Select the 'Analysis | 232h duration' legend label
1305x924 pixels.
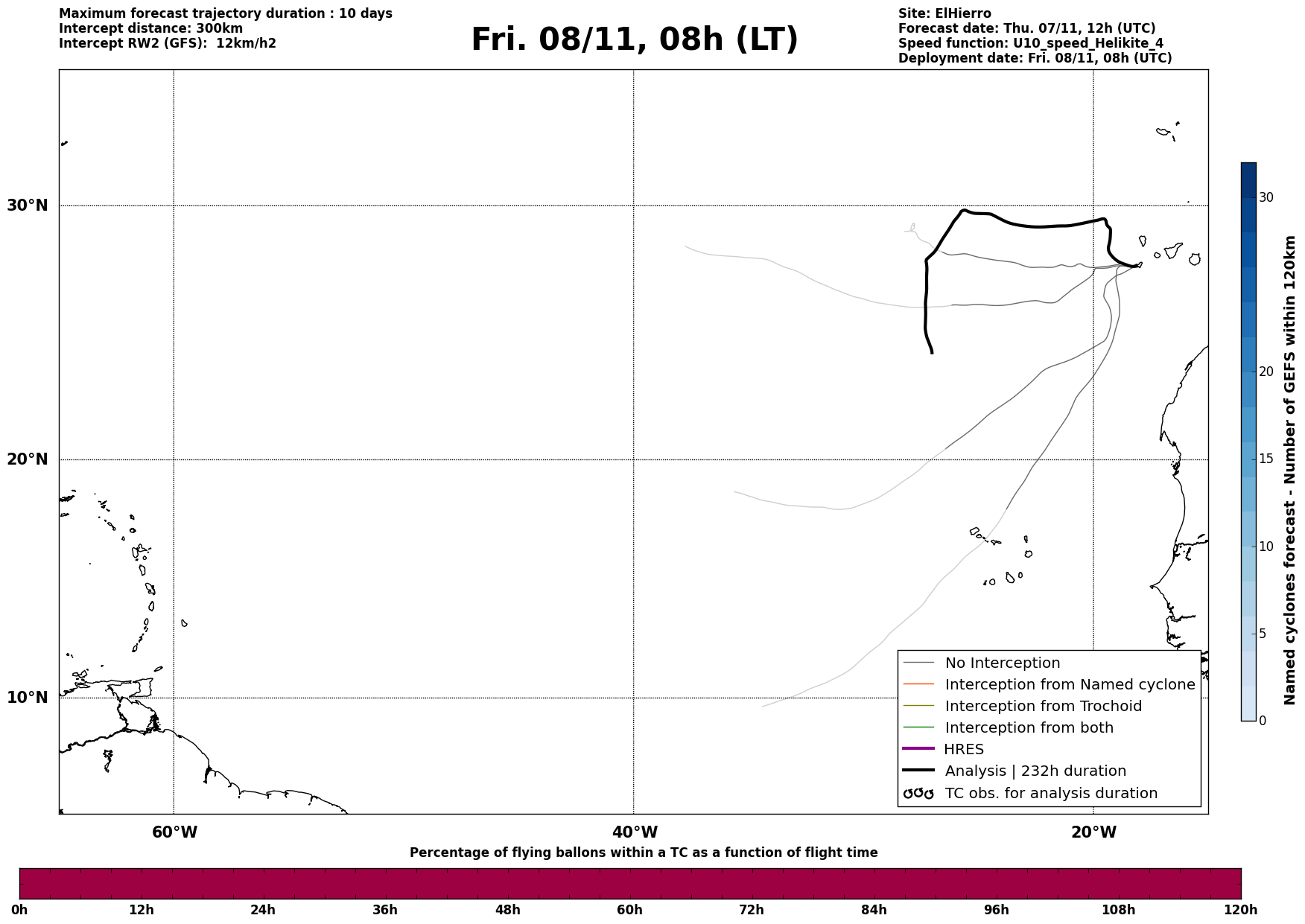pyautogui.click(x=1035, y=771)
